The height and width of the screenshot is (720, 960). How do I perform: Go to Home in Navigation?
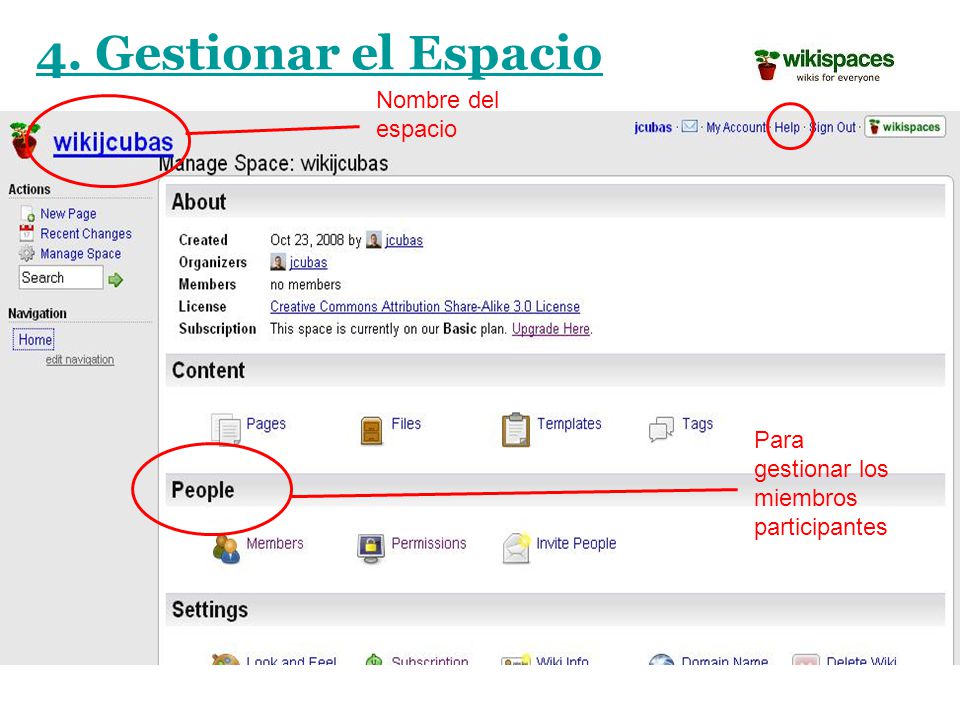pyautogui.click(x=34, y=339)
